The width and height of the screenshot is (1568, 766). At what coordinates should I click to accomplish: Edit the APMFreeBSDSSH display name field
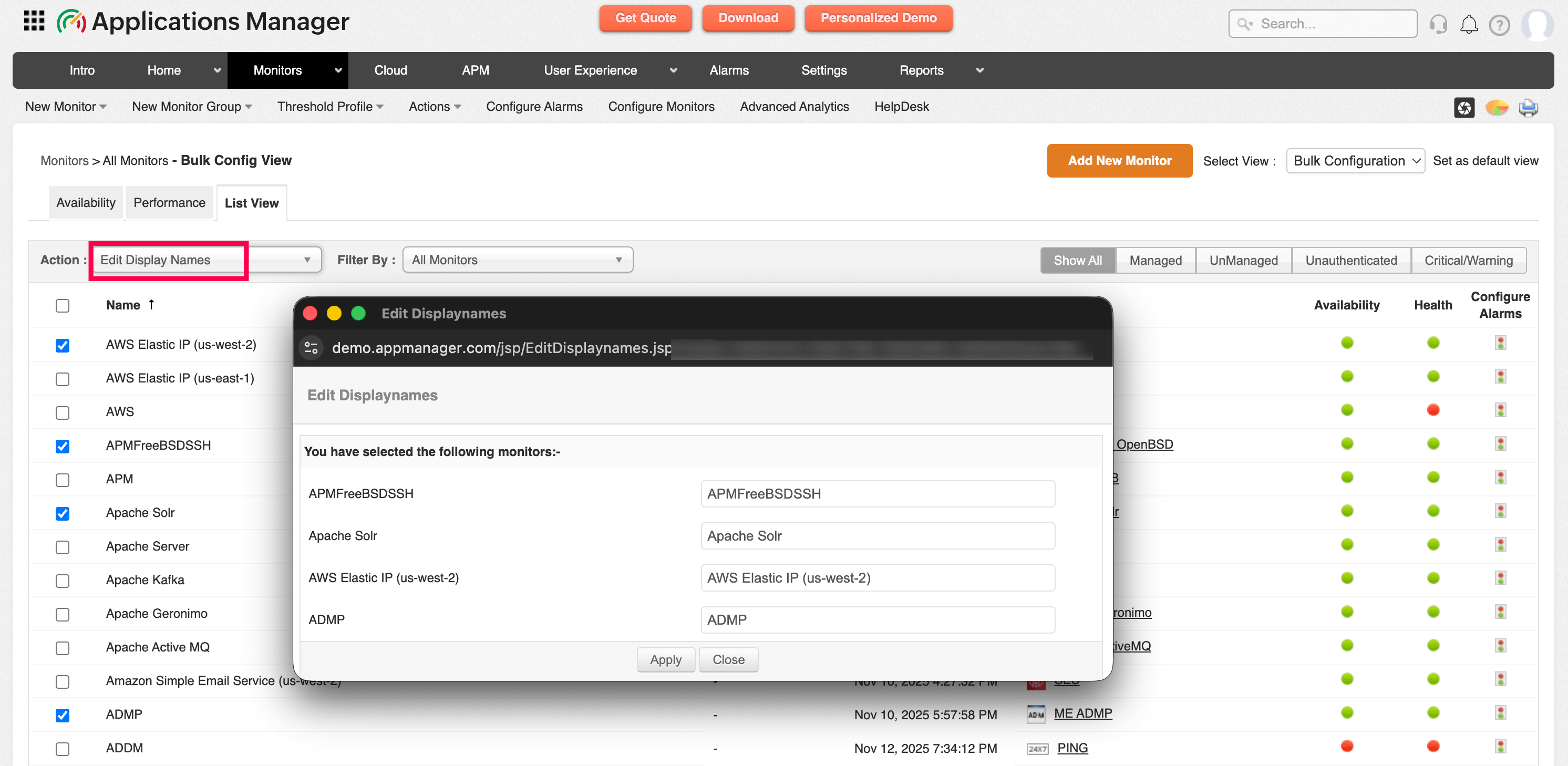(x=877, y=493)
